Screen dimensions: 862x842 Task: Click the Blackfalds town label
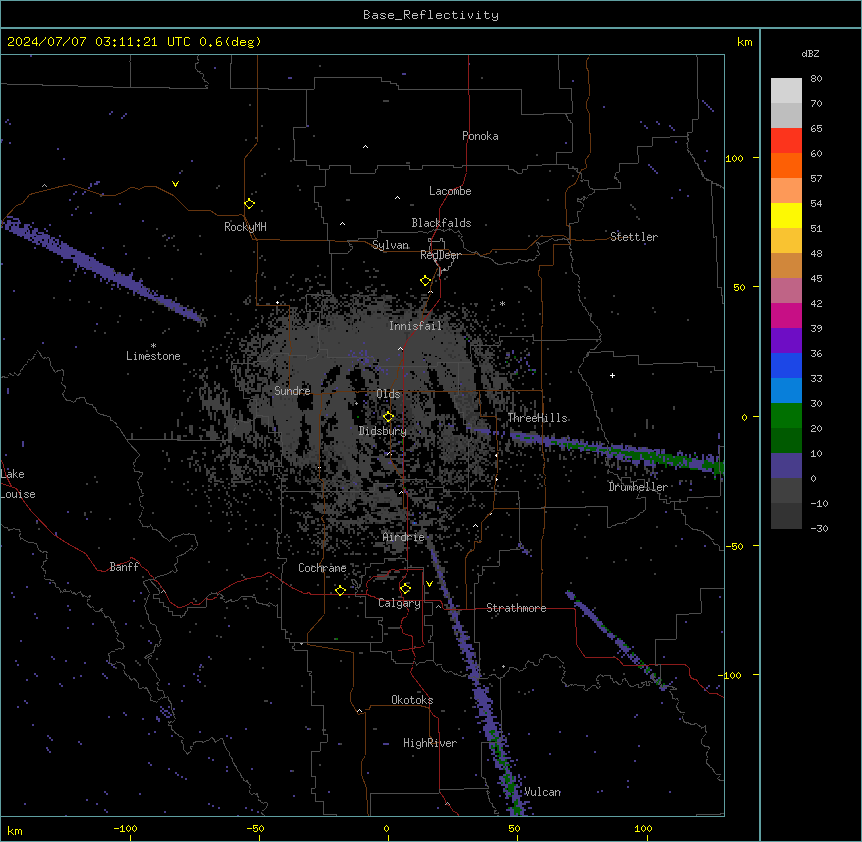(441, 223)
